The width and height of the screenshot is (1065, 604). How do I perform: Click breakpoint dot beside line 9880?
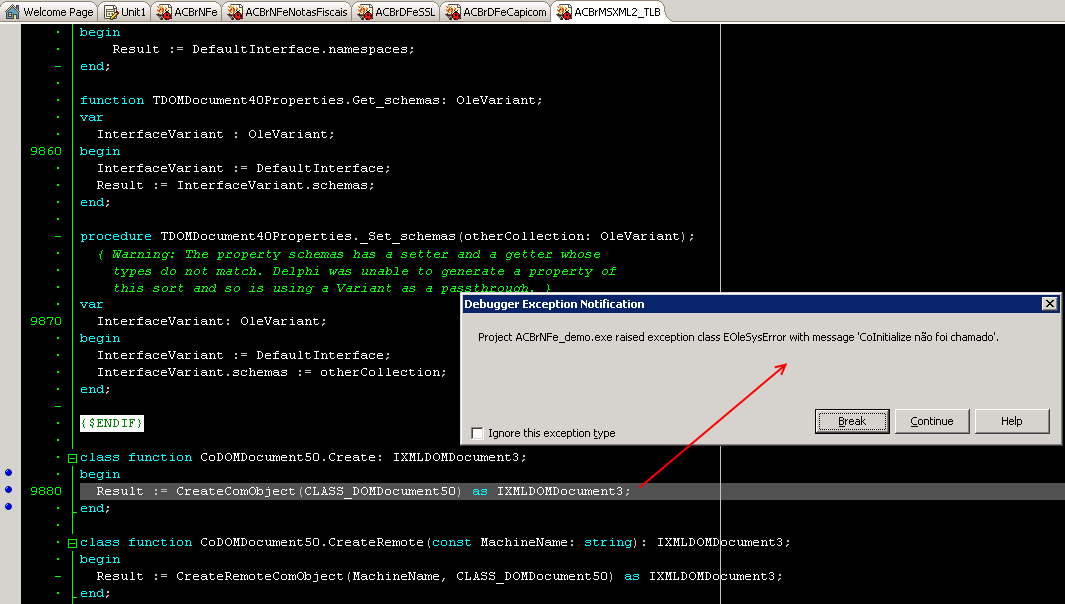(8, 489)
